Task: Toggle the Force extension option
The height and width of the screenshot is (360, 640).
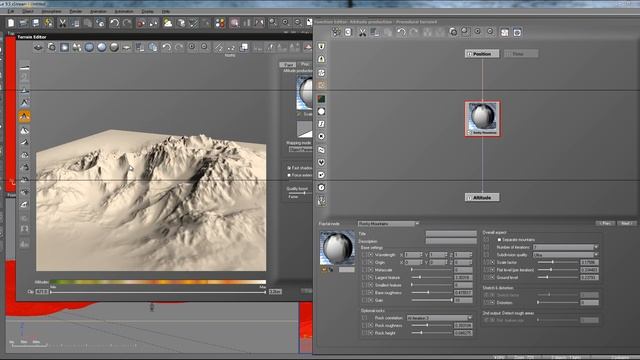Action: (x=289, y=175)
